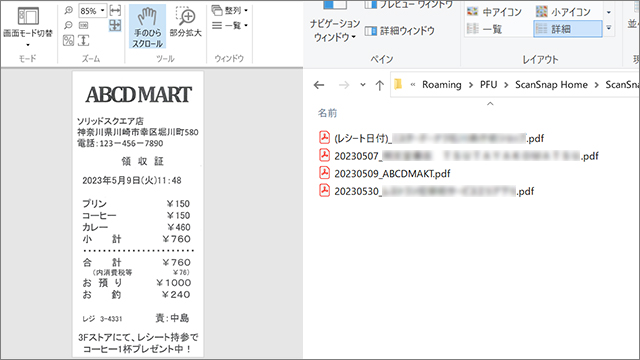The height and width of the screenshot is (360, 640).
Task: Click ScanSnap Home in the breadcrumb
Action: [551, 84]
